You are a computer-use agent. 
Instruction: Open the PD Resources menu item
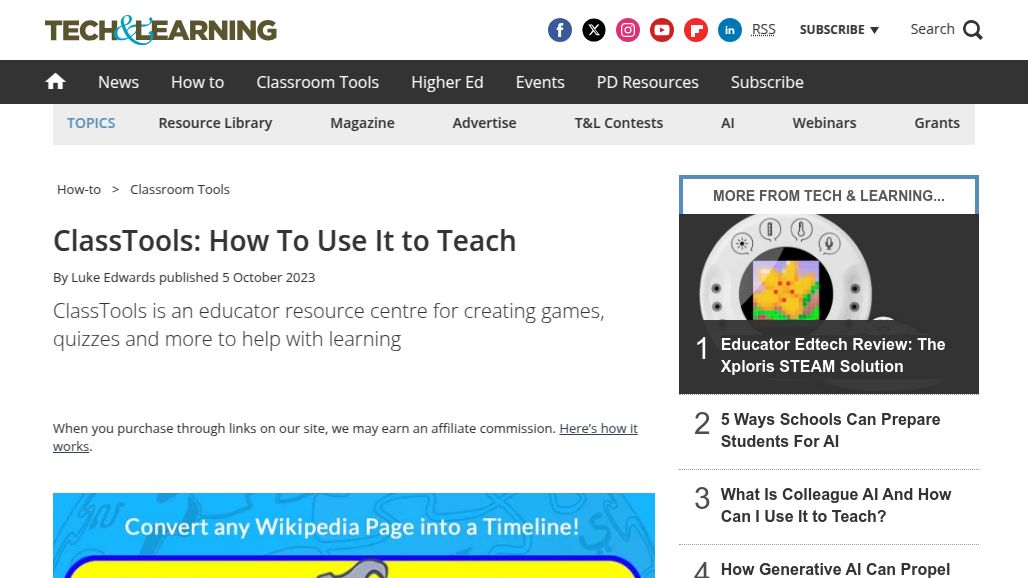coord(647,82)
